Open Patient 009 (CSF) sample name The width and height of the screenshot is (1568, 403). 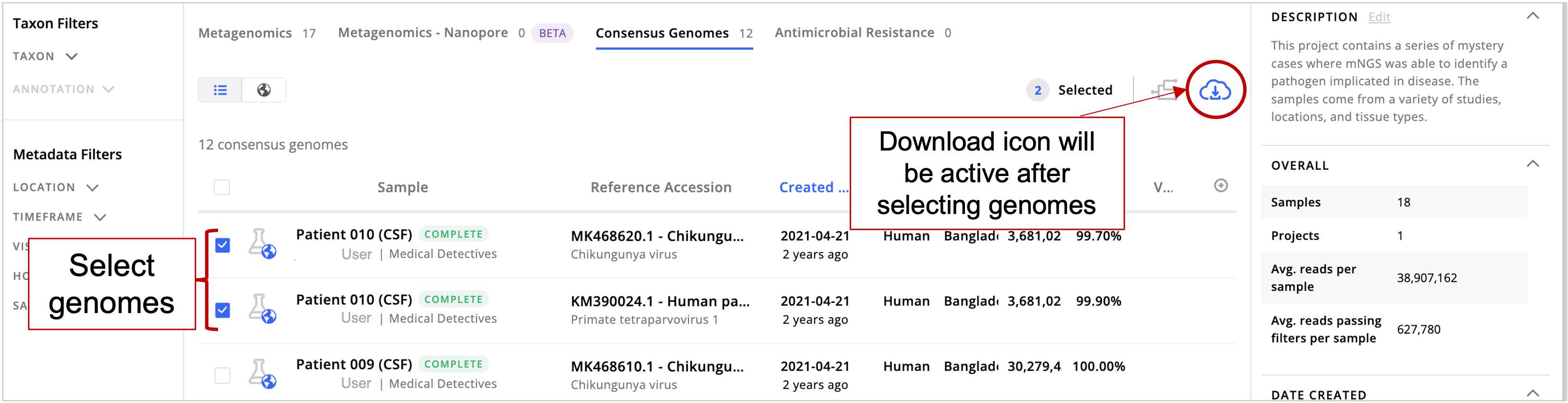click(x=354, y=364)
